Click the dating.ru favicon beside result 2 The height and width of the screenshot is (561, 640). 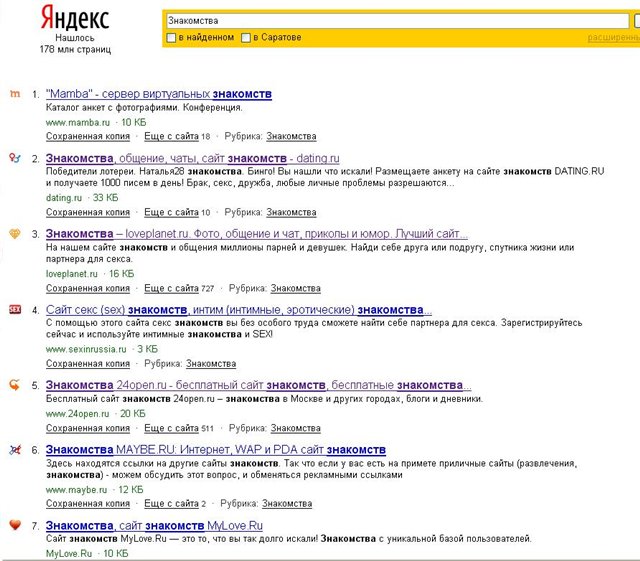coord(15,158)
